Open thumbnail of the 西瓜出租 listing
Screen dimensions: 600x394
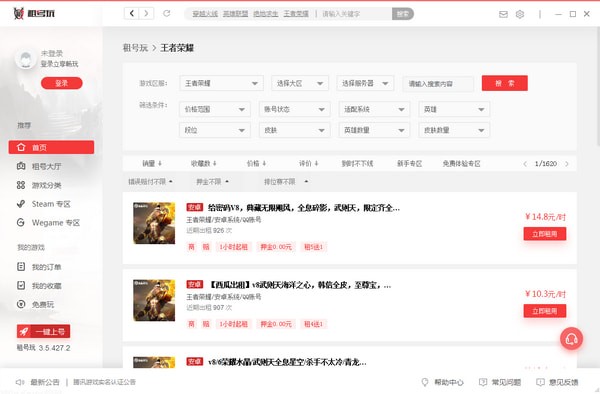click(x=154, y=300)
